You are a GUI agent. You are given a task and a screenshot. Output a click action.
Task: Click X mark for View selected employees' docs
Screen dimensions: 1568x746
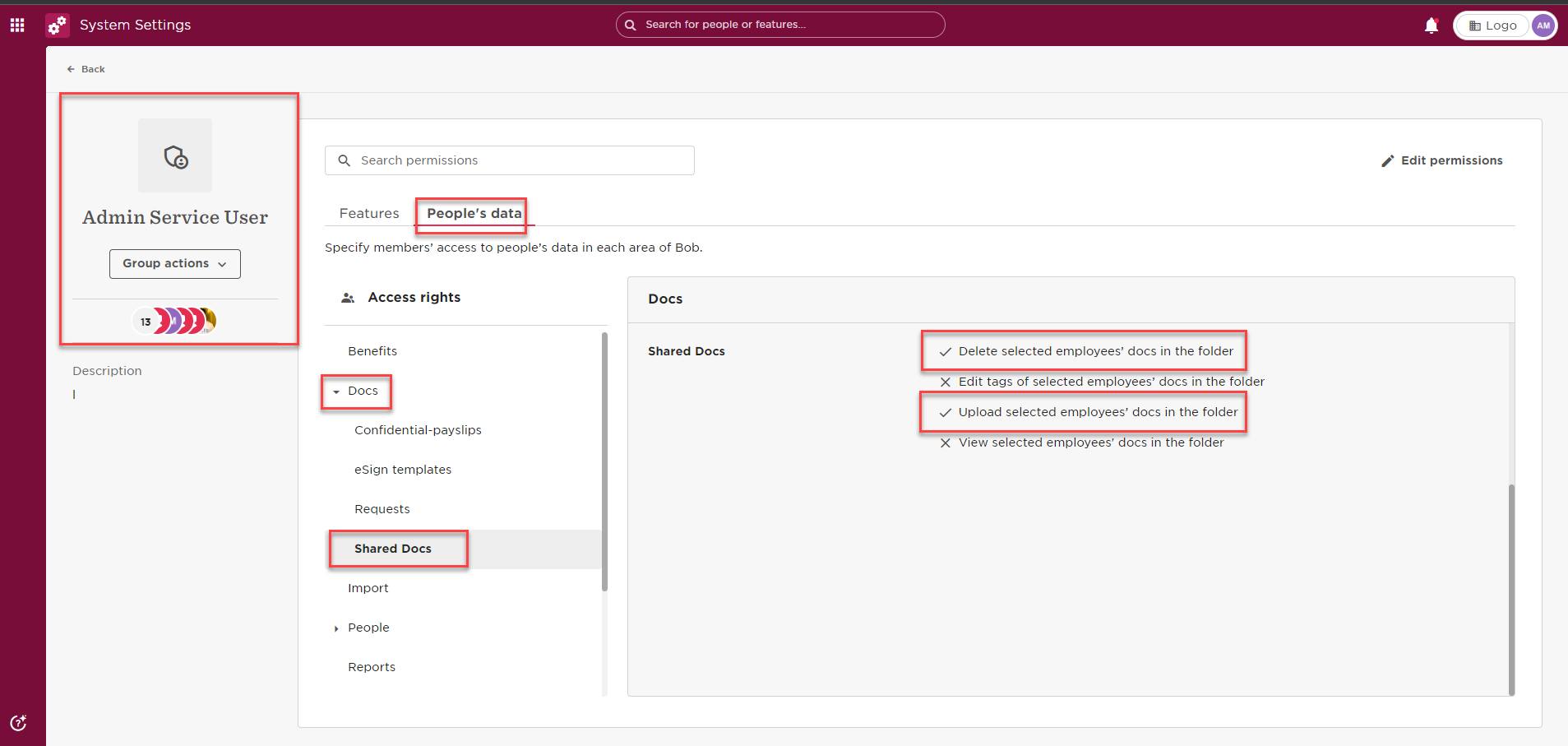click(x=946, y=443)
